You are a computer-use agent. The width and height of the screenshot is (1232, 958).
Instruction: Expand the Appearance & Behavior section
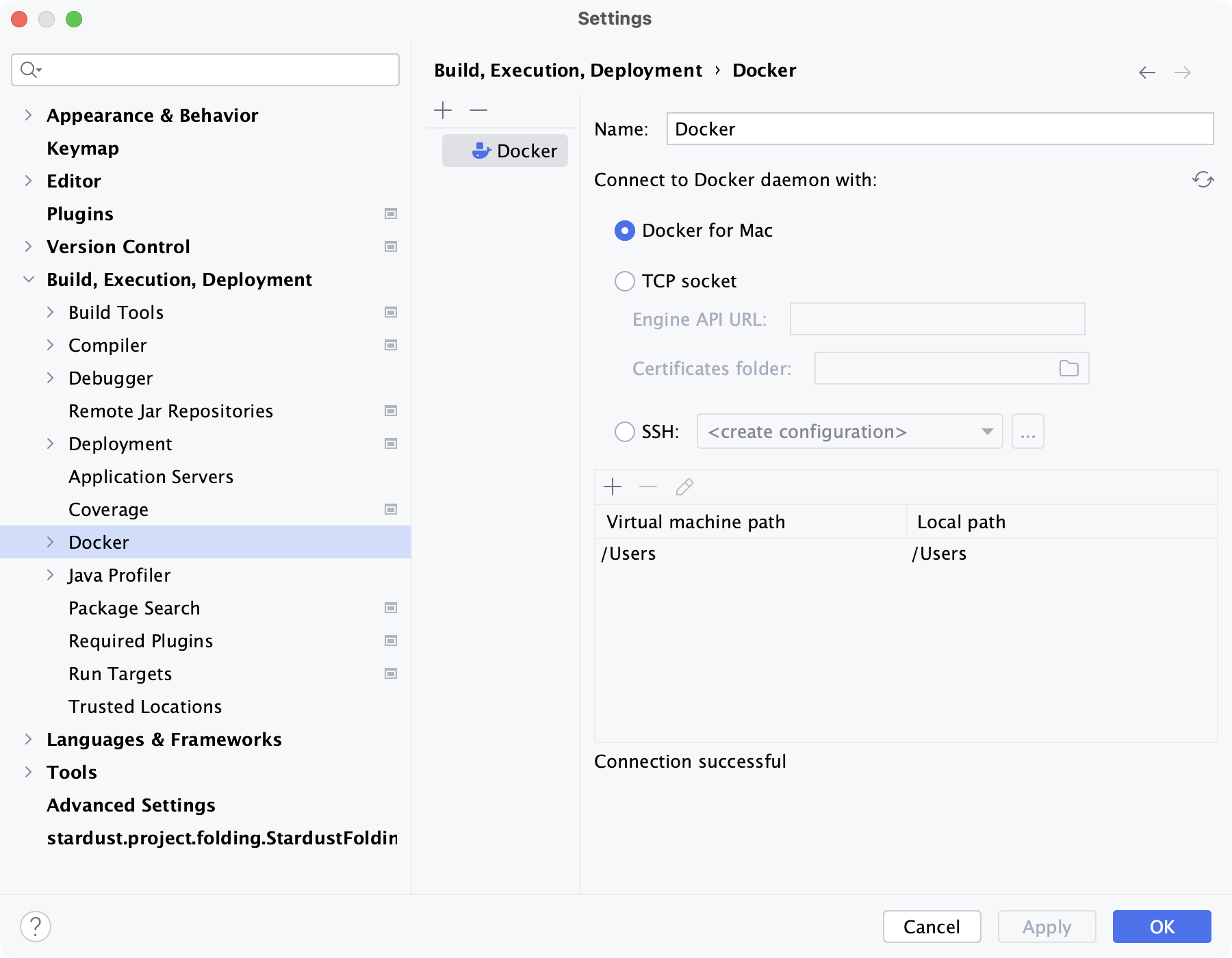point(28,115)
